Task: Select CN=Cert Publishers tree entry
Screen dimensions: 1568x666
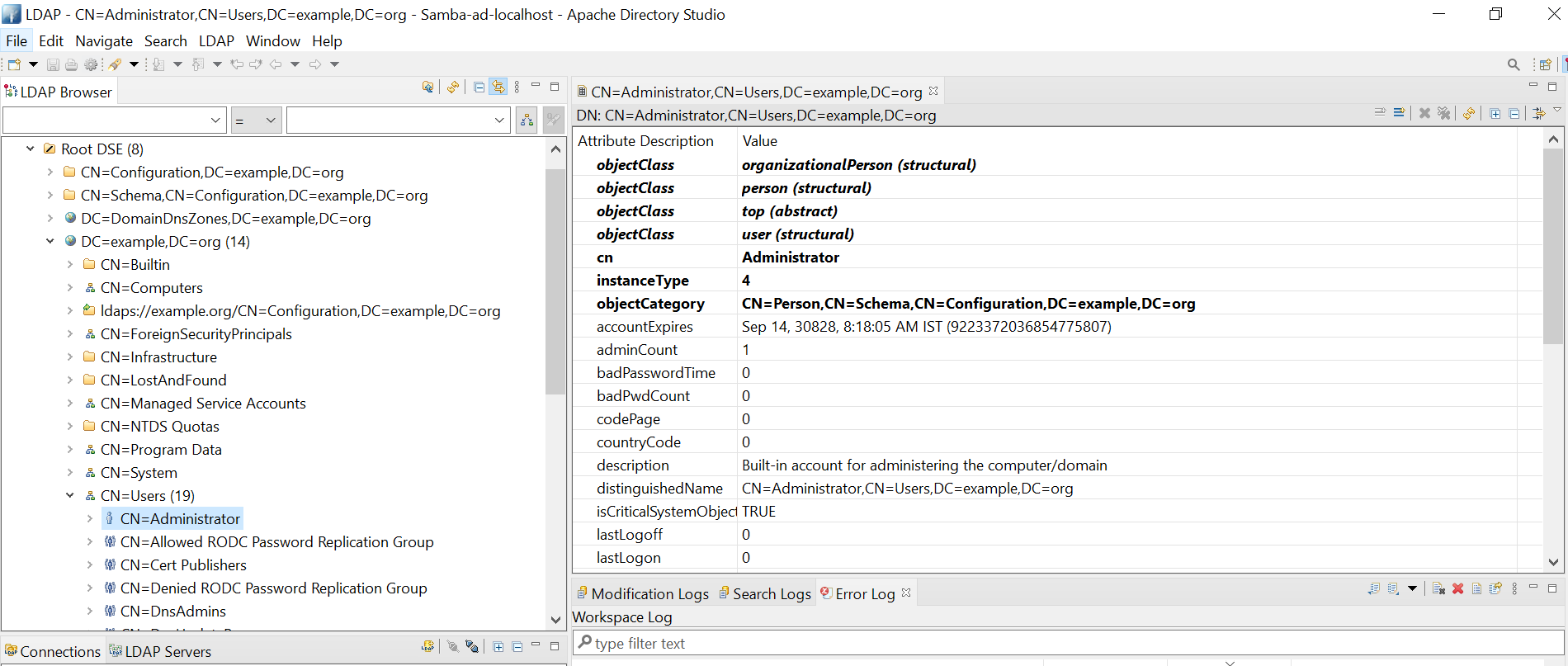Action: pos(183,564)
